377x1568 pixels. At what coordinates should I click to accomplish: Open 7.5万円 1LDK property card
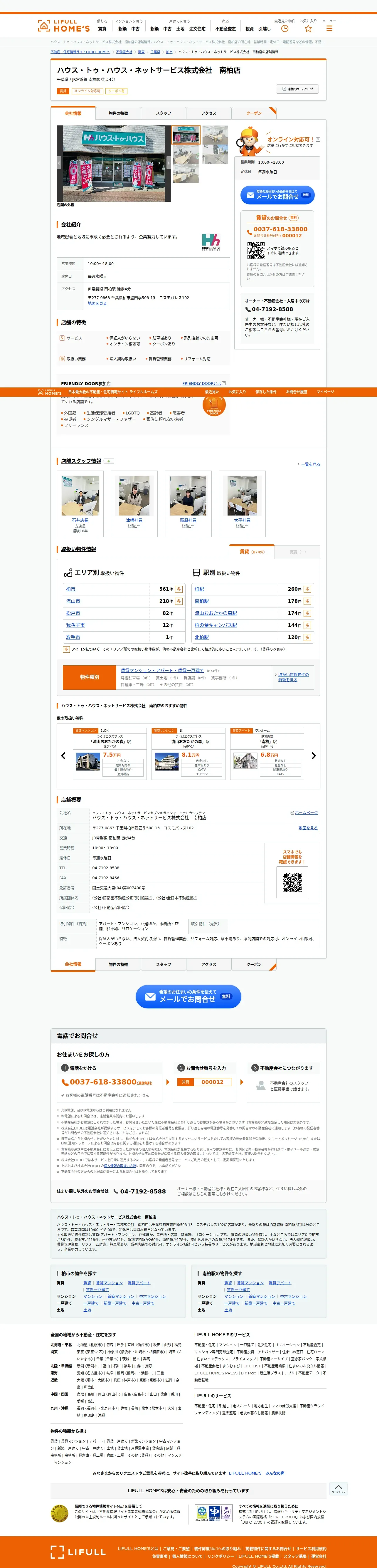click(110, 753)
